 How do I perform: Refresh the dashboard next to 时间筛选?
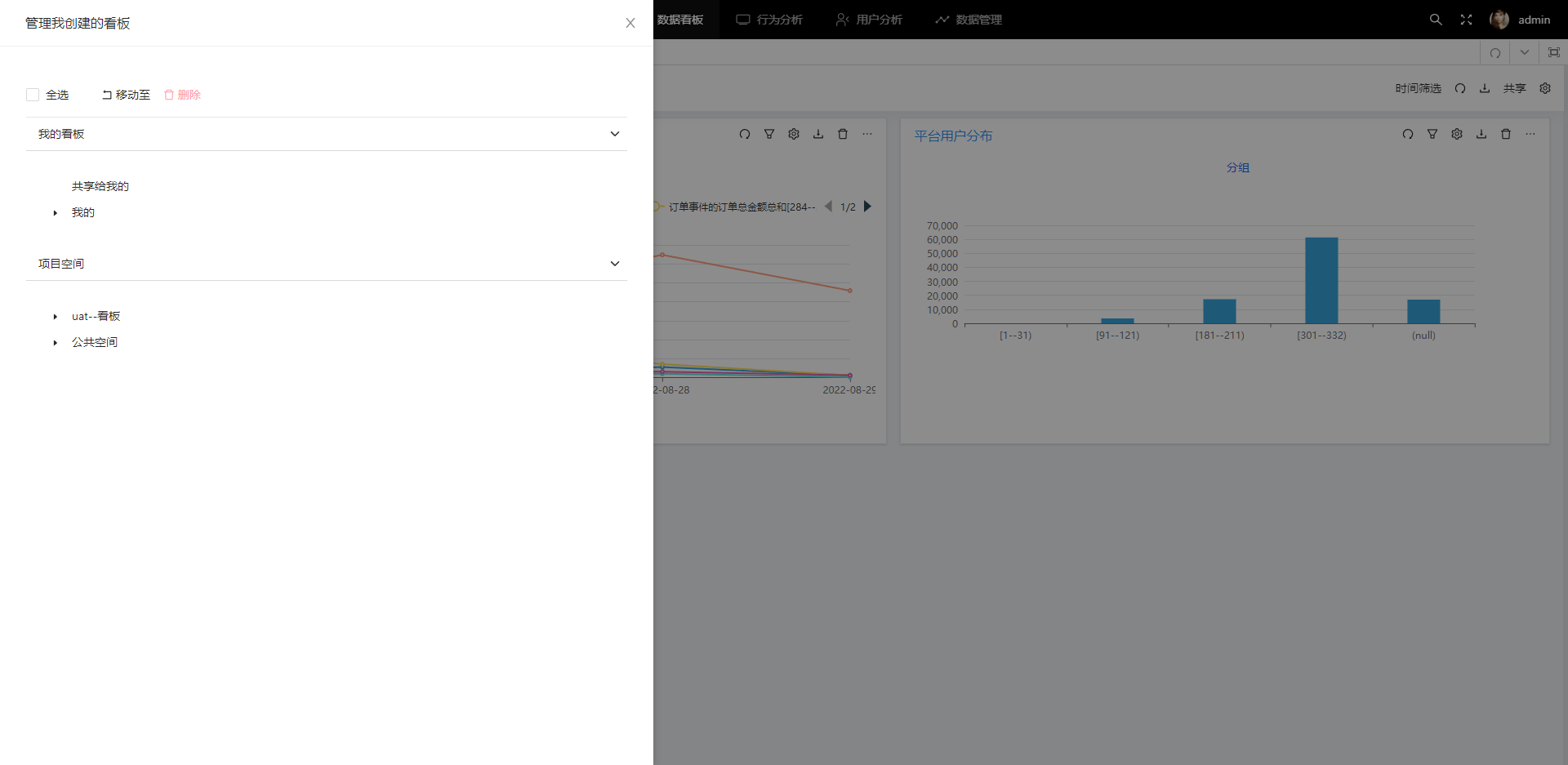tap(1460, 88)
